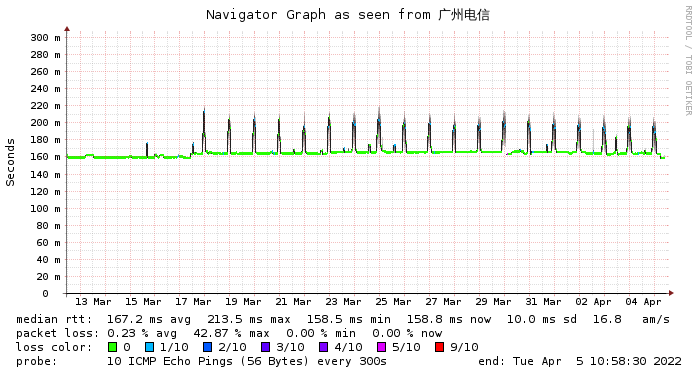Image resolution: width=697 pixels, height=375 pixels.
Task: Click the '300 m' y-axis label
Action: click(45, 38)
